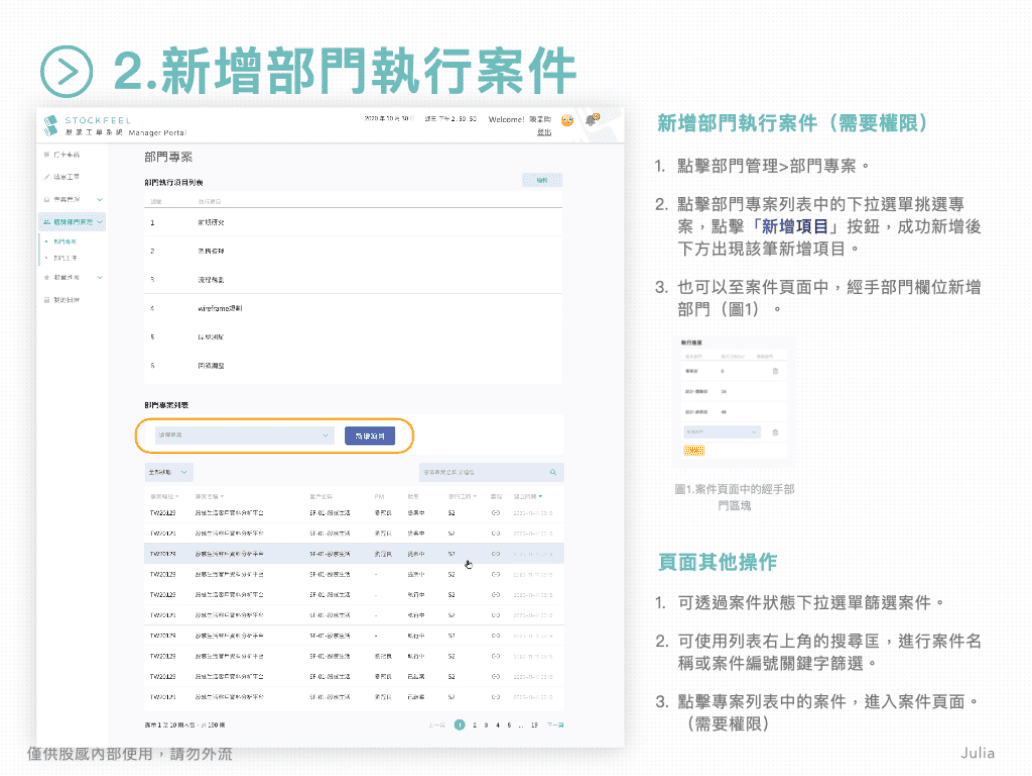Select the active sub-item 部門專案 in sidebar
Image resolution: width=1032 pixels, height=776 pixels.
click(65, 242)
